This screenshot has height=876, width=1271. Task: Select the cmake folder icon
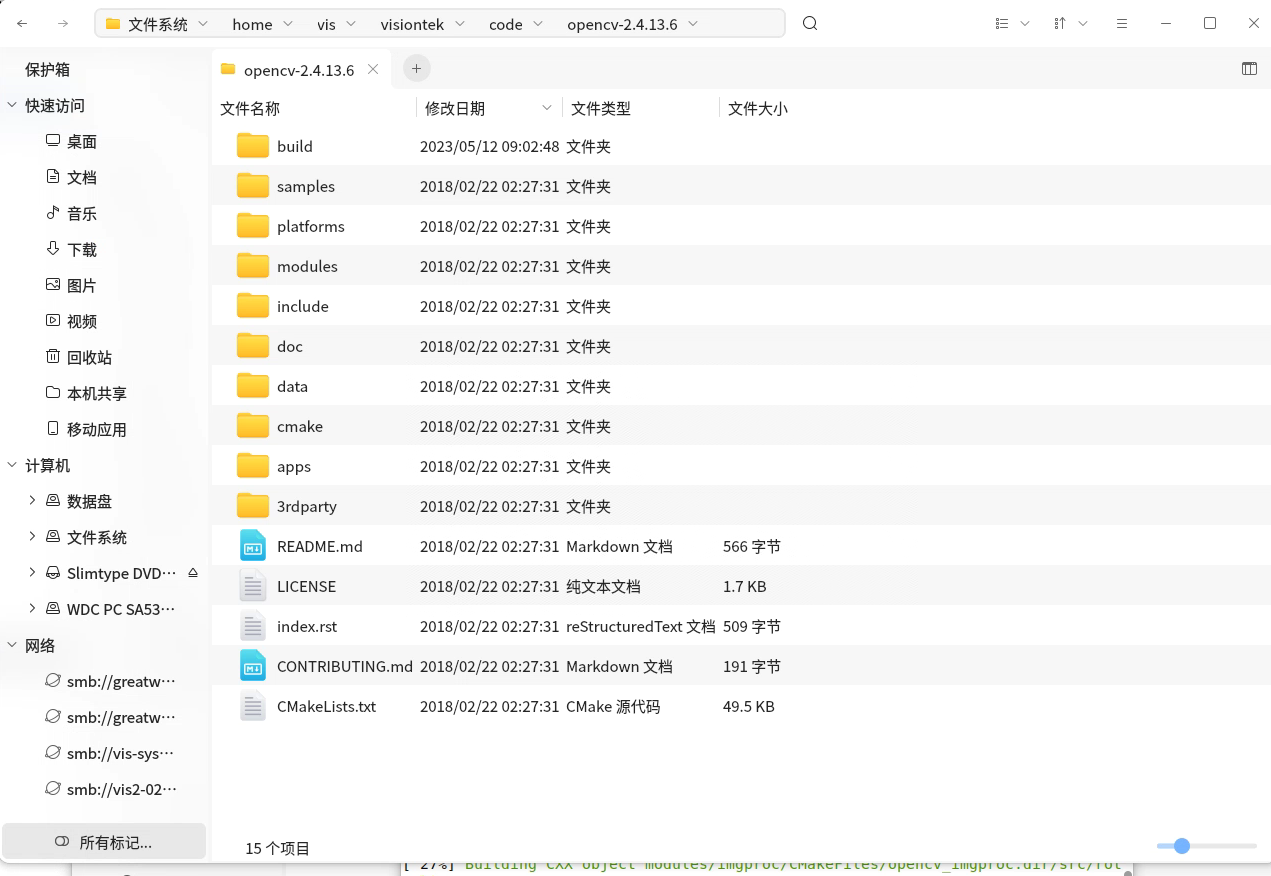pos(253,426)
